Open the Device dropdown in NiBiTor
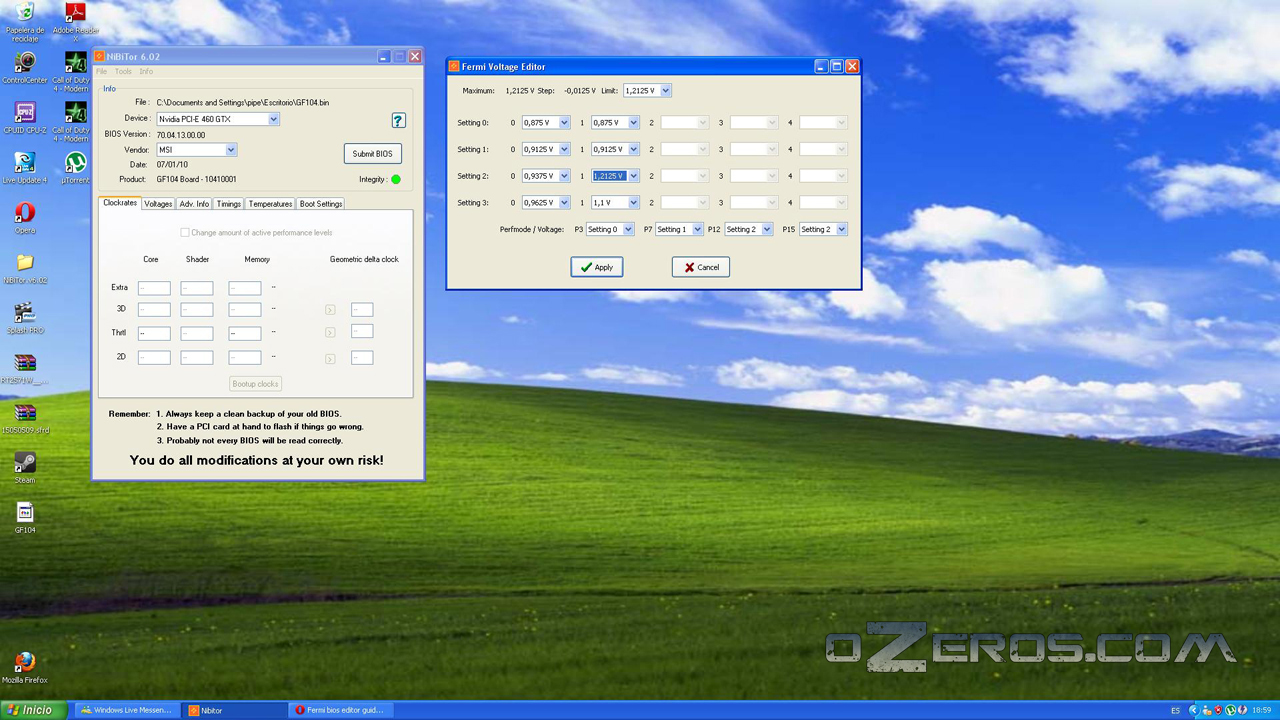This screenshot has width=1280, height=720. click(x=273, y=119)
